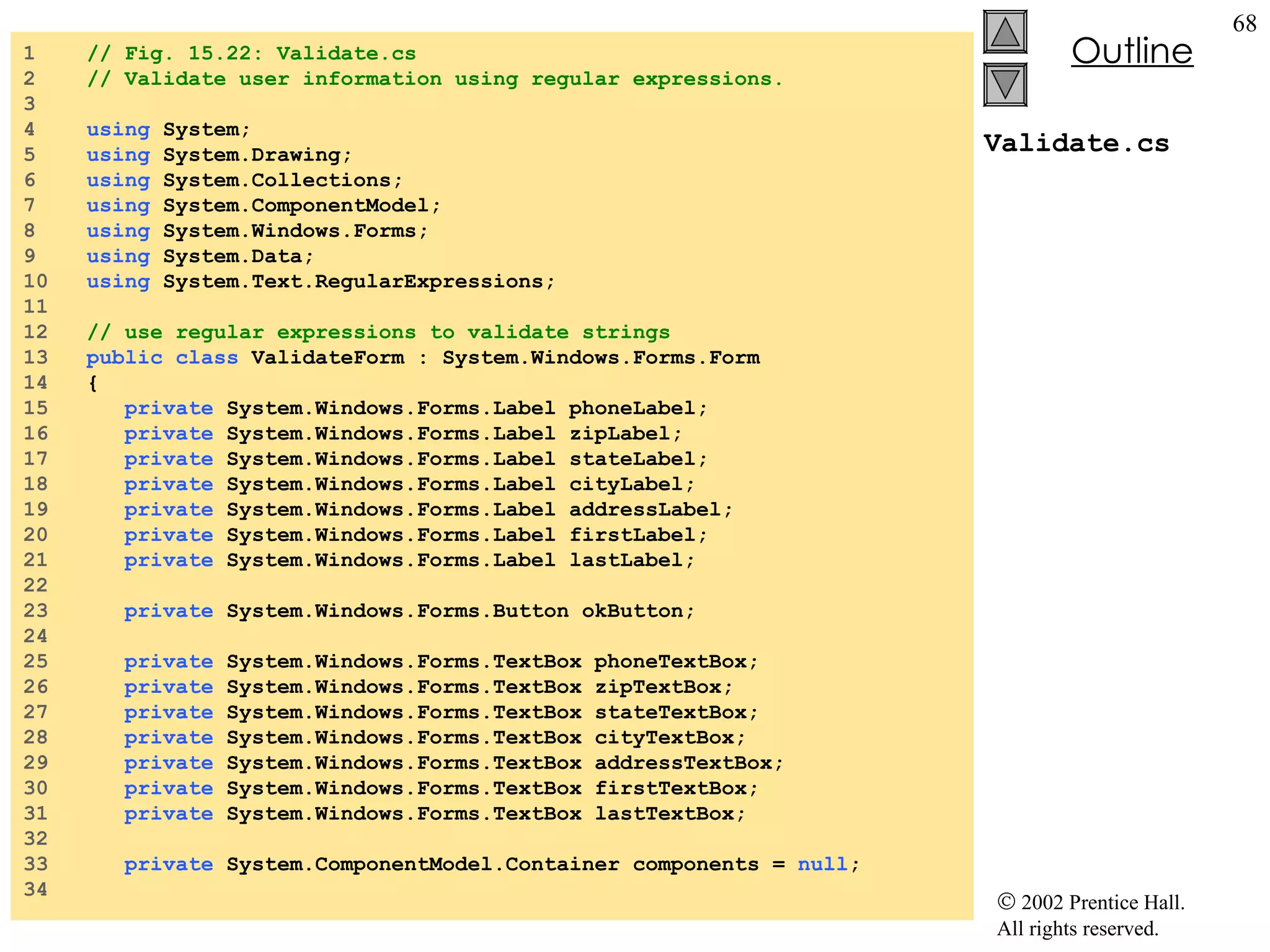Click the page number 68
Screen dimensions: 1270x952
tap(1244, 24)
